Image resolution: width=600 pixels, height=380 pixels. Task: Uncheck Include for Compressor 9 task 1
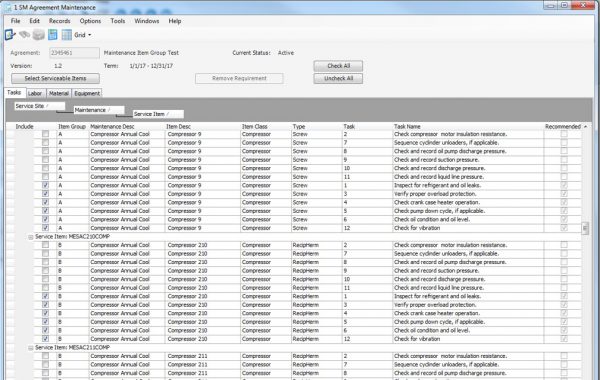pyautogui.click(x=46, y=185)
